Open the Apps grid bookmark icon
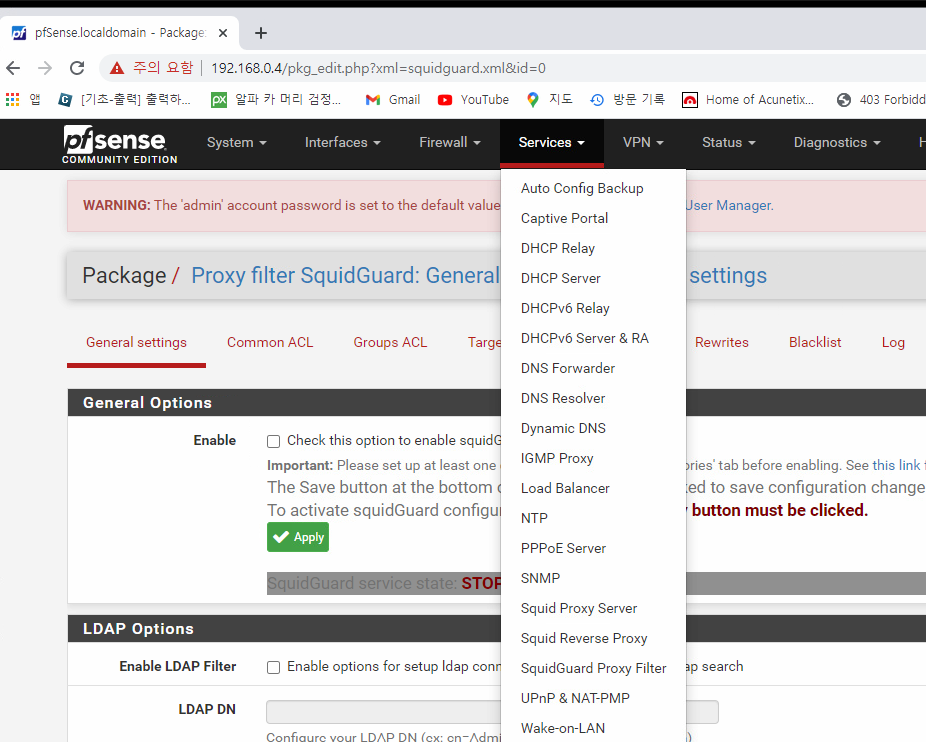The width and height of the screenshot is (926, 742). pyautogui.click(x=12, y=99)
